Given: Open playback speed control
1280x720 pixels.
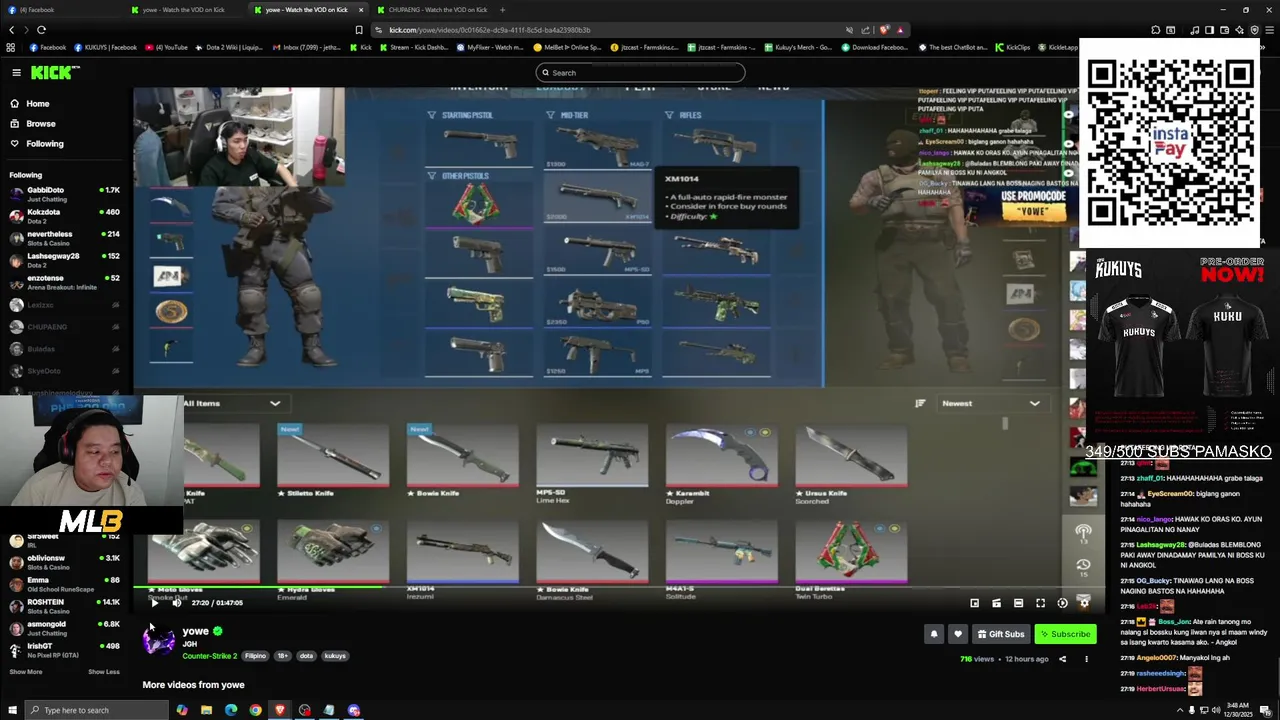Looking at the screenshot, I should [1062, 603].
